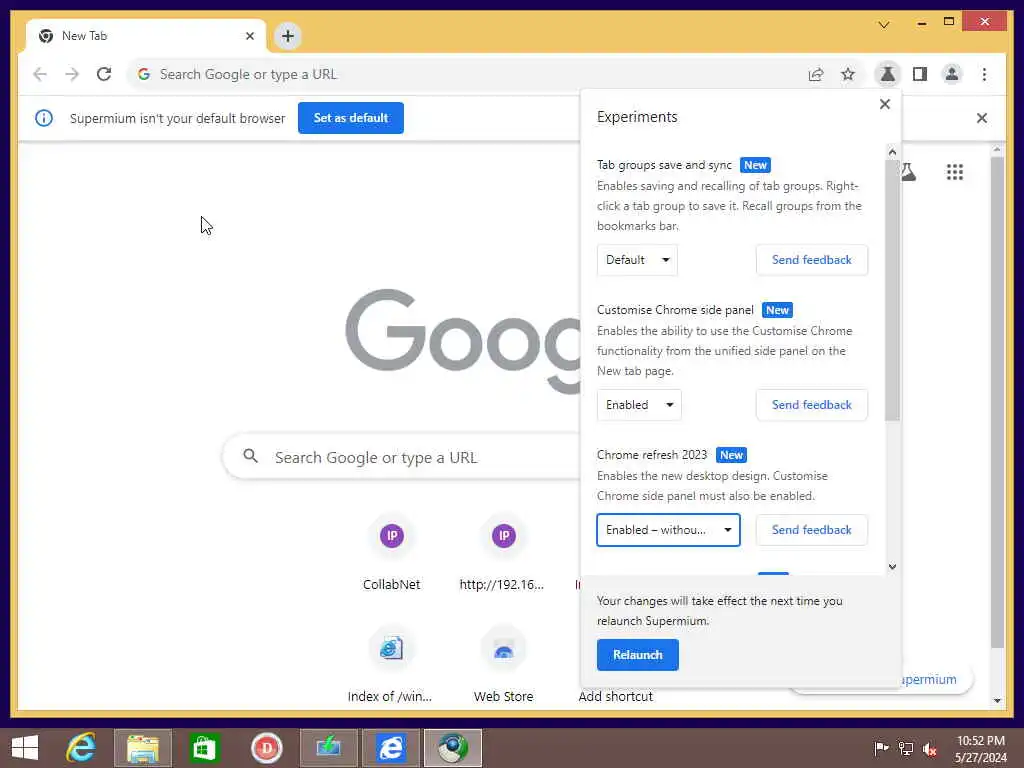Open a new tab with plus button
This screenshot has width=1024, height=768.
pyautogui.click(x=288, y=36)
